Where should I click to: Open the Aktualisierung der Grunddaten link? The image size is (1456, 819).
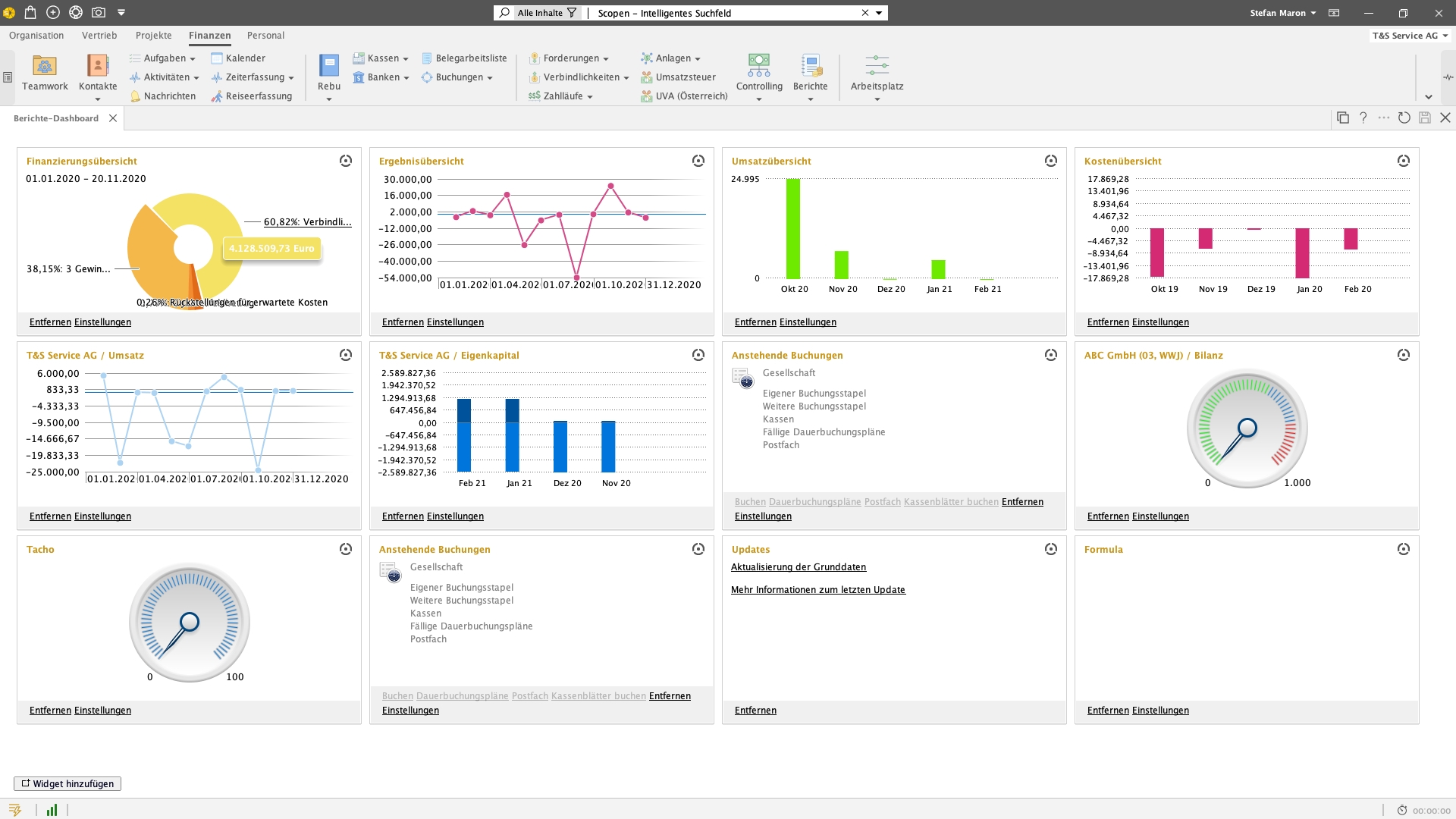pos(798,567)
